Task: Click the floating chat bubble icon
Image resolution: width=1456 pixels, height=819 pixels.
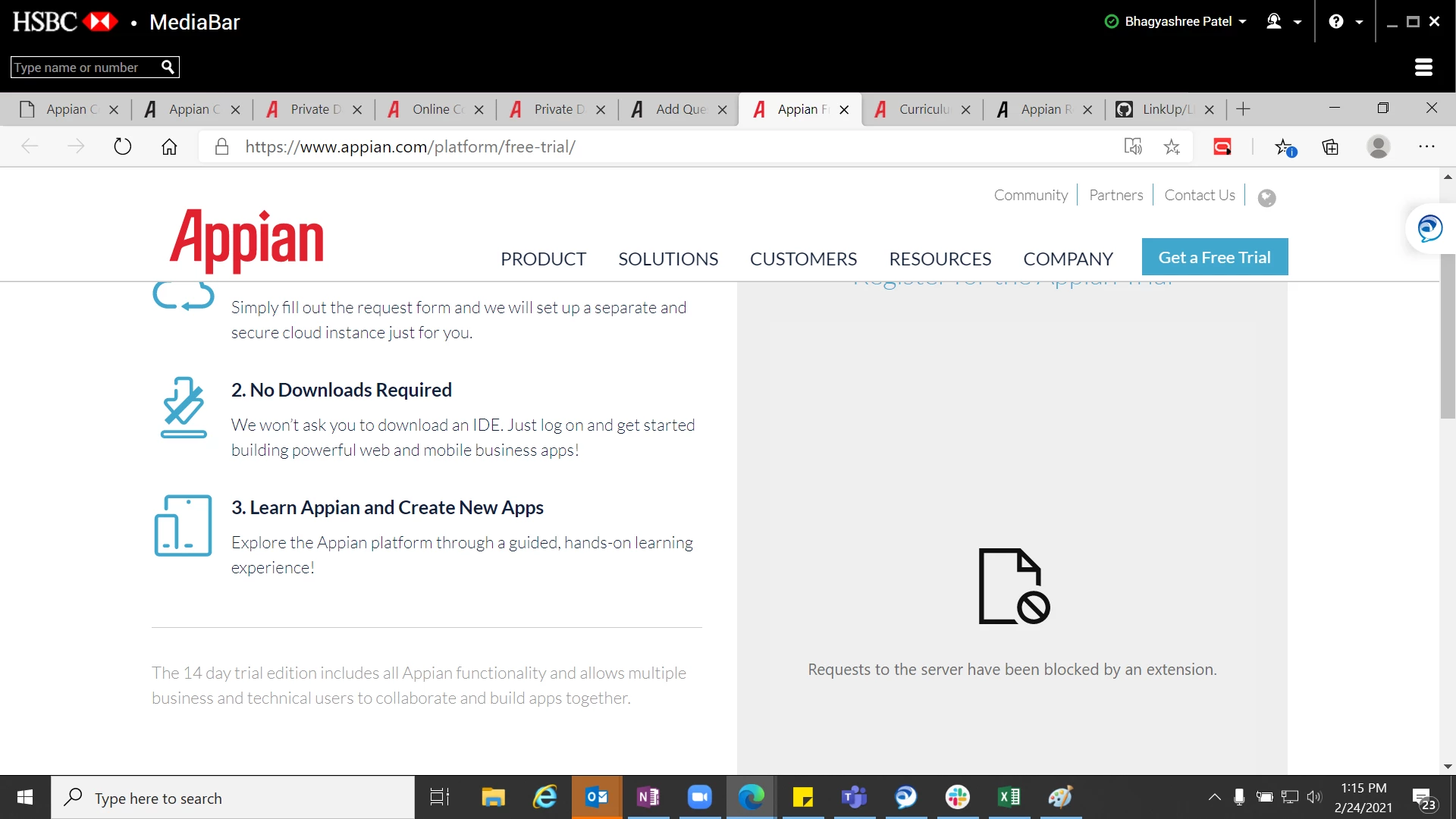Action: coord(1430,228)
